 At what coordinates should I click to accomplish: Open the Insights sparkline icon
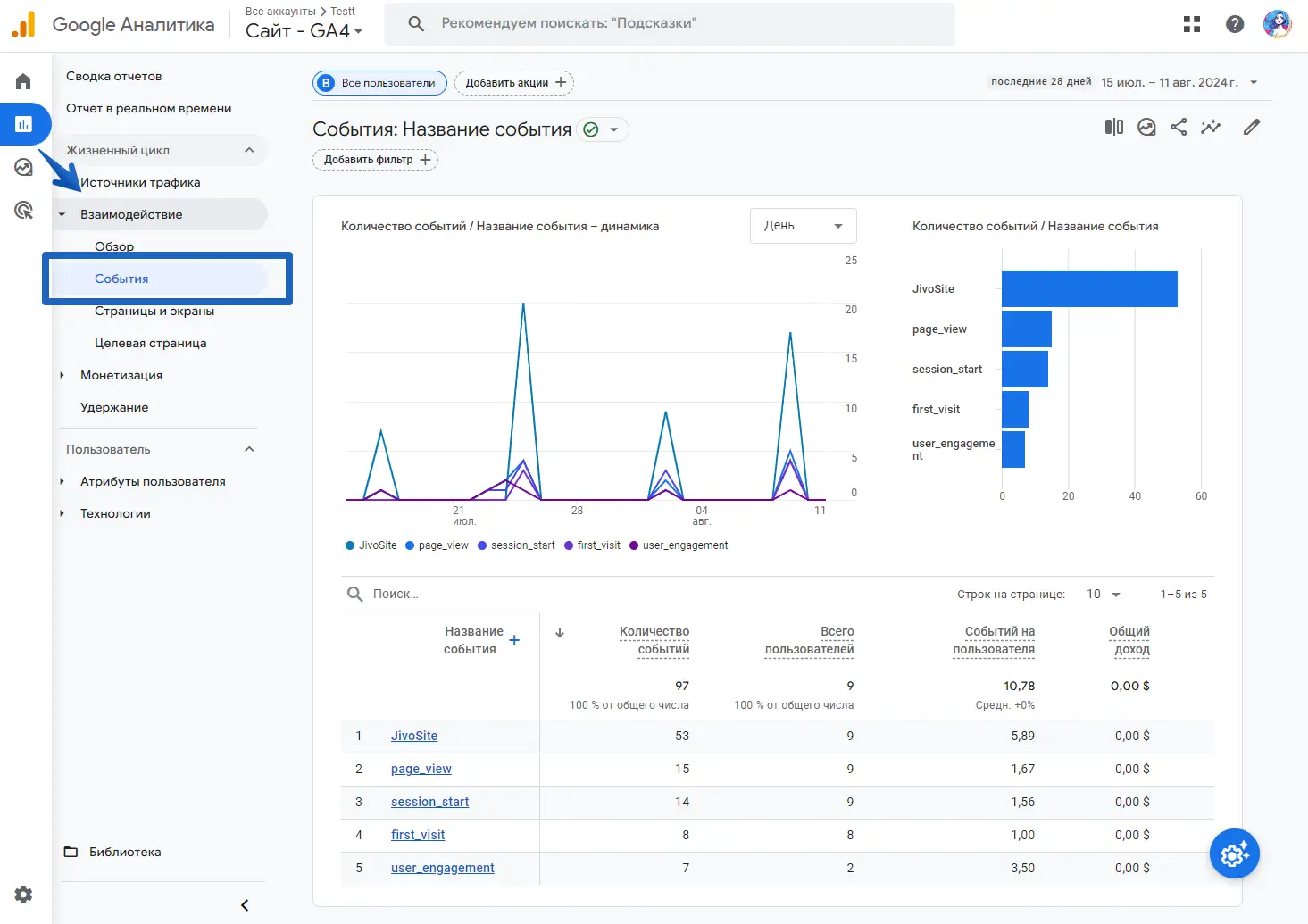tap(1211, 127)
